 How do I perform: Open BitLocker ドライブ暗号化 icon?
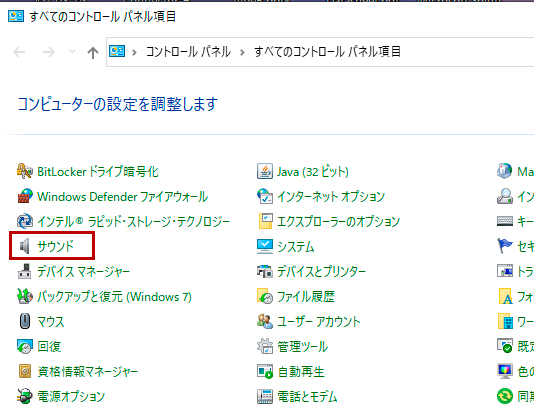point(25,171)
